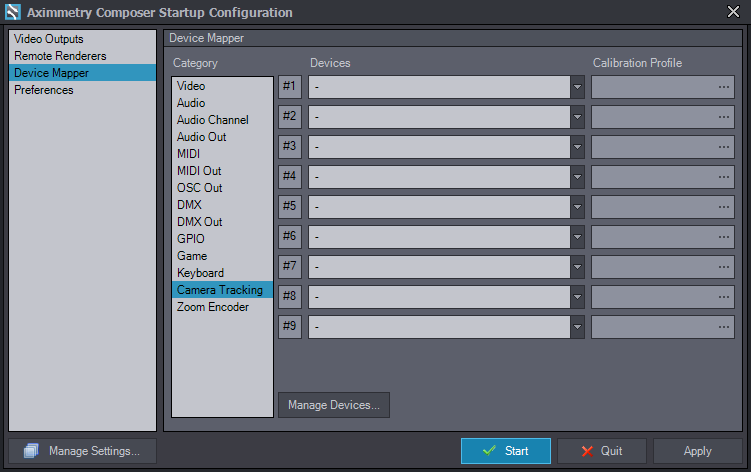Open Manage Settings with the stacked windows icon
The image size is (751, 472).
click(81, 451)
